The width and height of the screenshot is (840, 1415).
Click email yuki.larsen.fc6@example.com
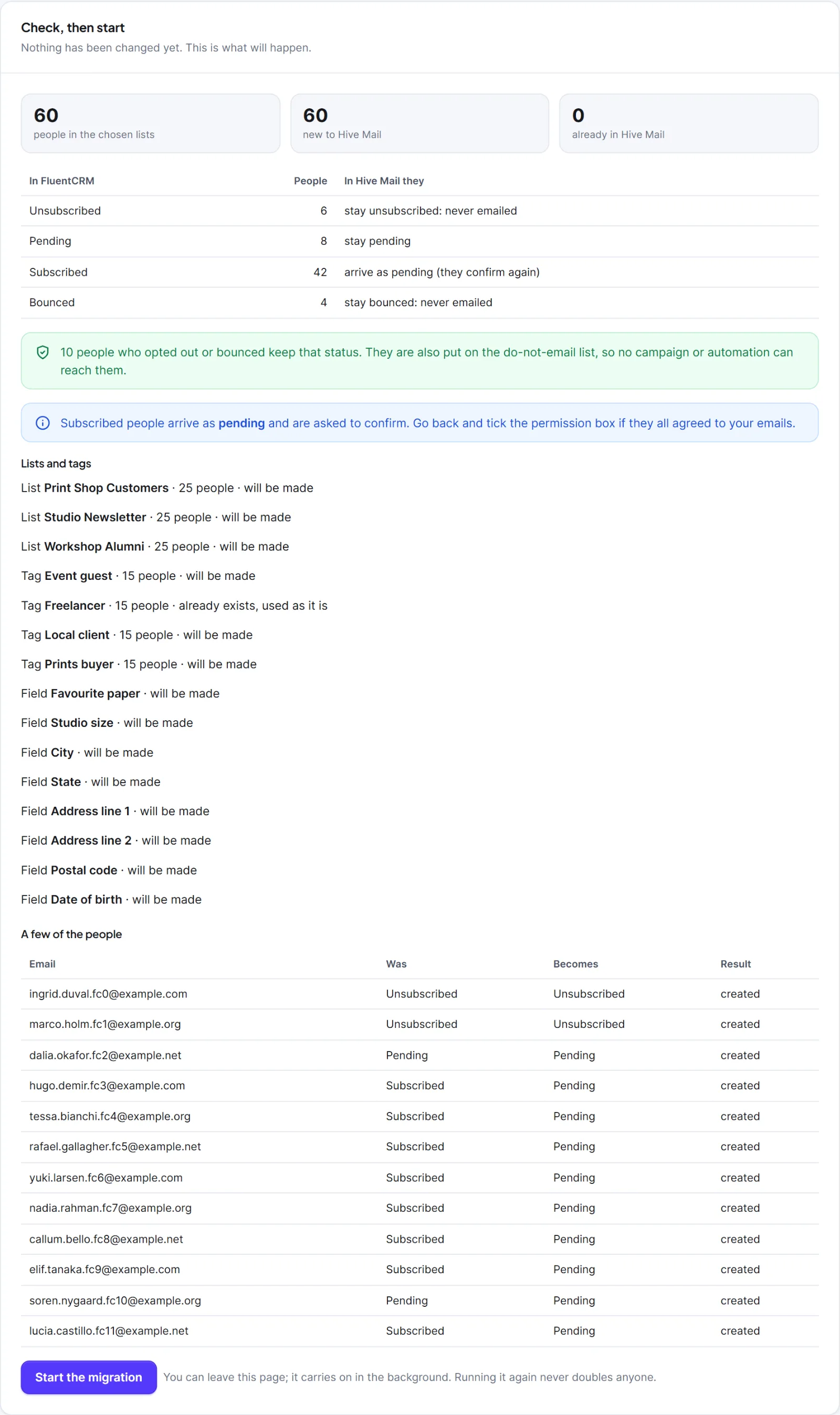click(106, 1178)
